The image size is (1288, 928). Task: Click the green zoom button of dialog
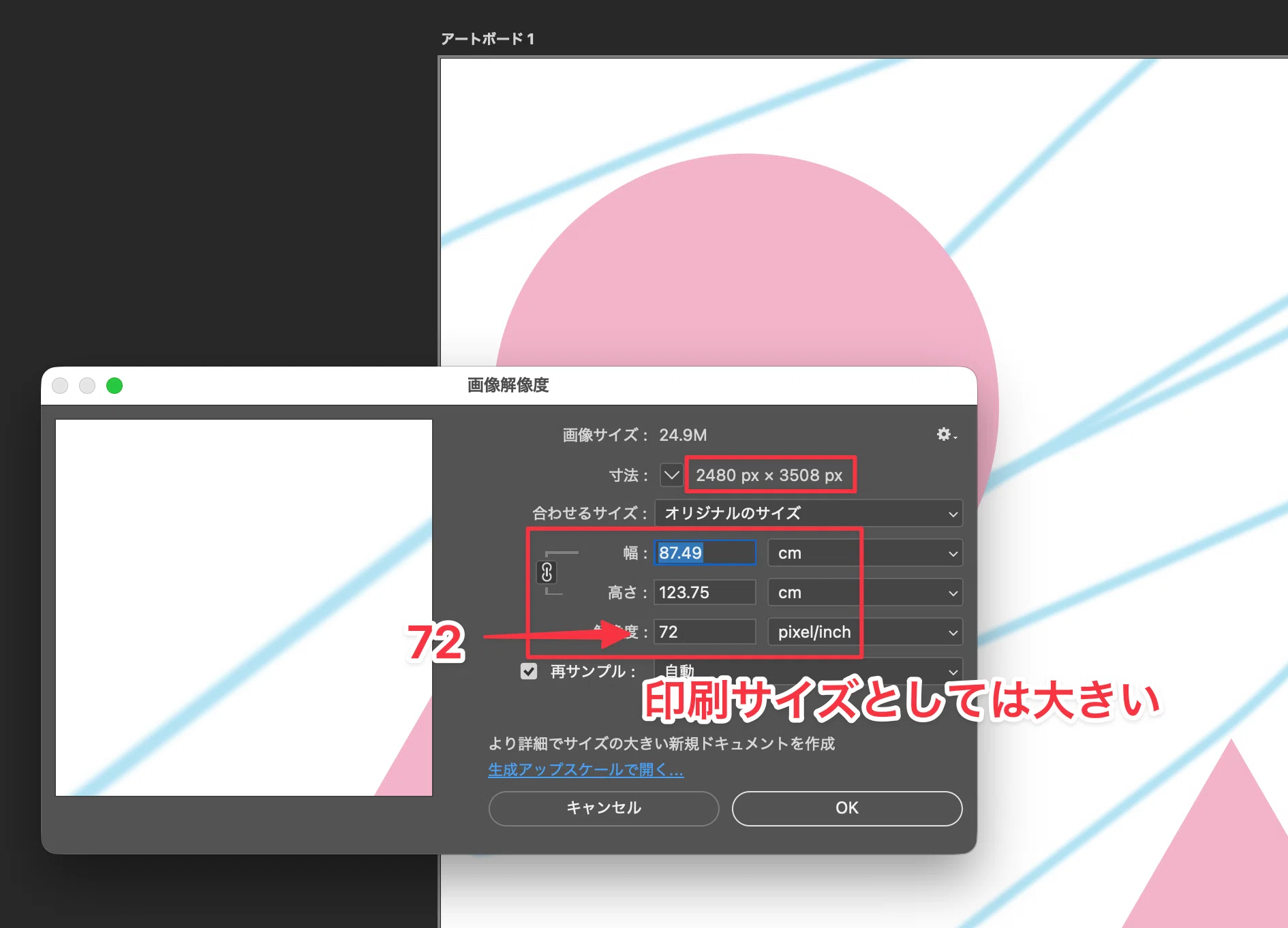coord(114,386)
